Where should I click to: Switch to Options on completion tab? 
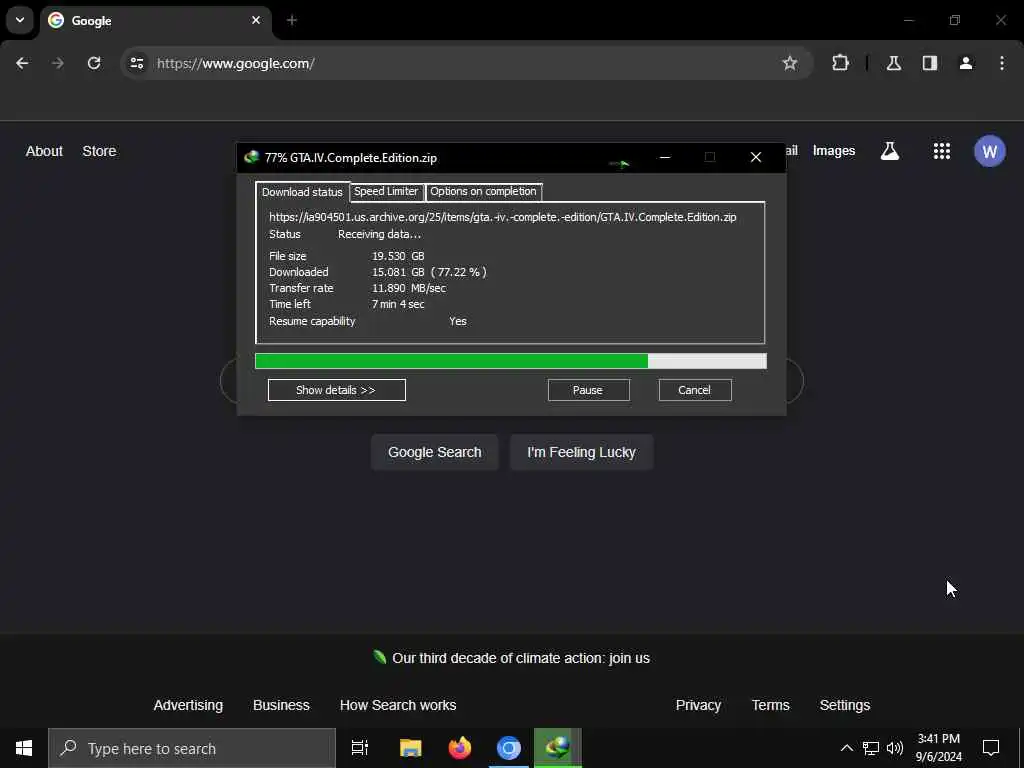[483, 191]
